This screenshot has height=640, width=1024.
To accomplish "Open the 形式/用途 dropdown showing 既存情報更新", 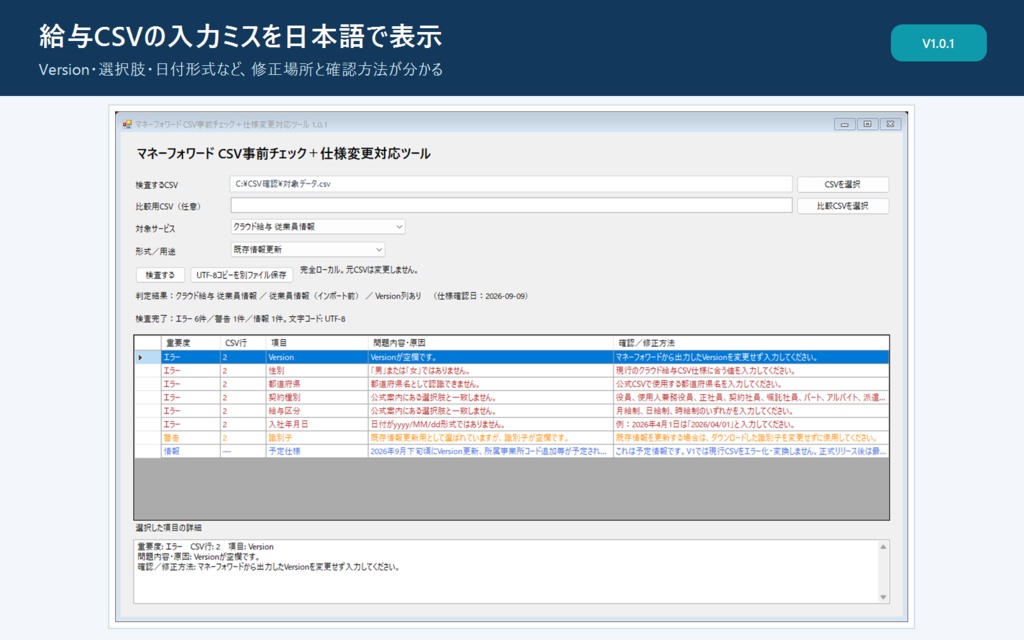I will tap(308, 249).
